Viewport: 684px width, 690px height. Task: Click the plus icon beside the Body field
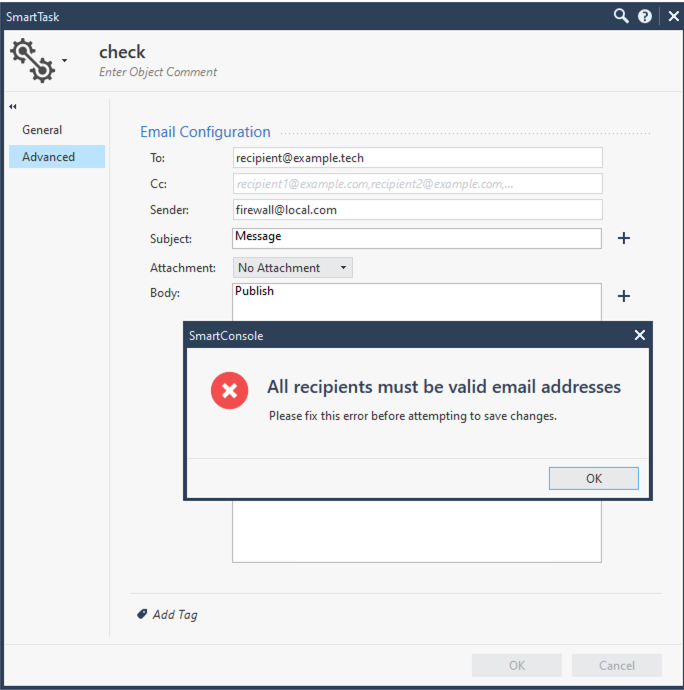(624, 296)
